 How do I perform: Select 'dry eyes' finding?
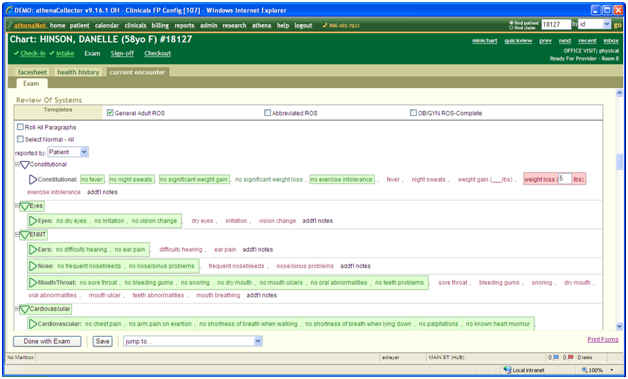point(202,221)
